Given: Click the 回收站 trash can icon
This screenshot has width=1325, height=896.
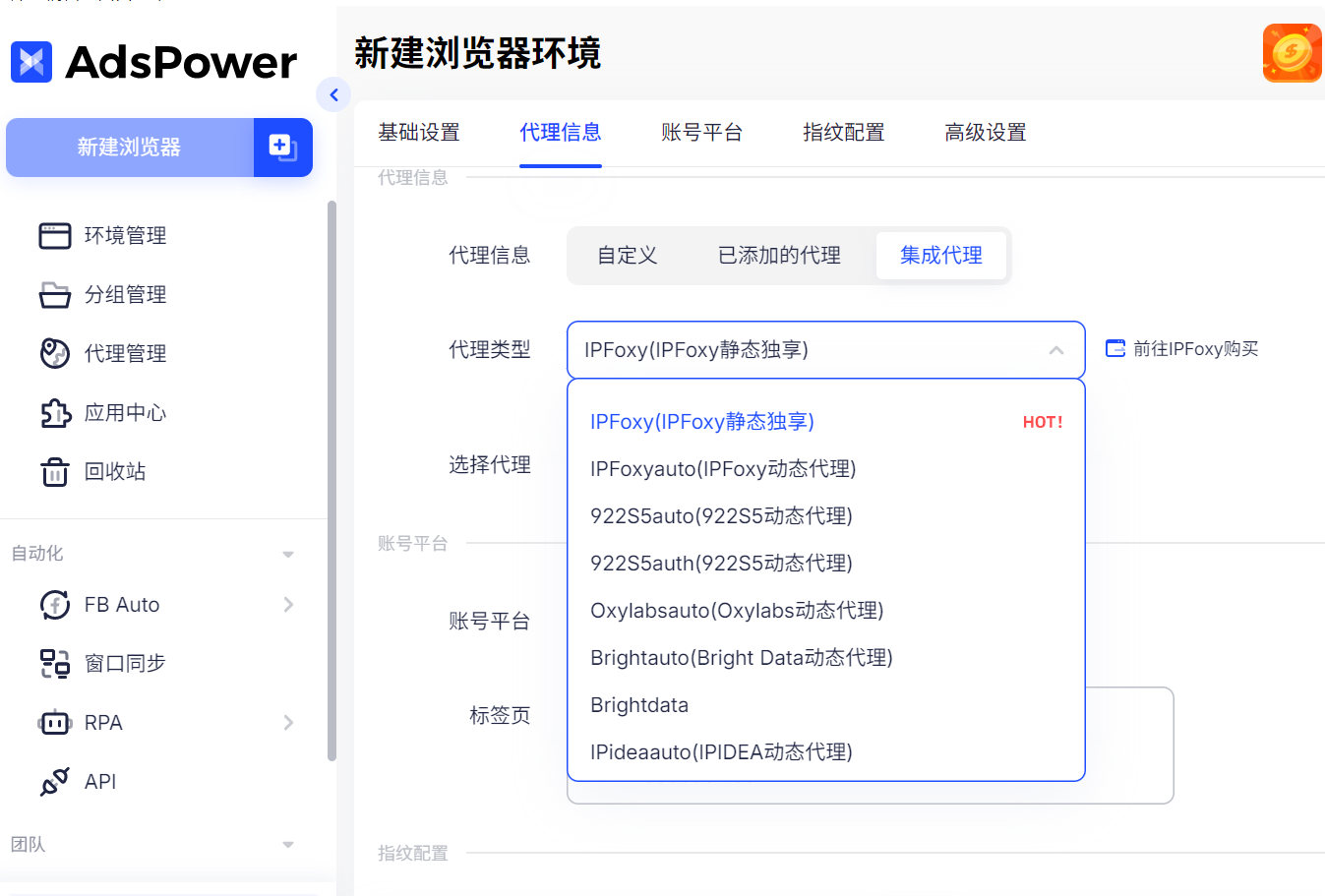Looking at the screenshot, I should click(x=55, y=472).
